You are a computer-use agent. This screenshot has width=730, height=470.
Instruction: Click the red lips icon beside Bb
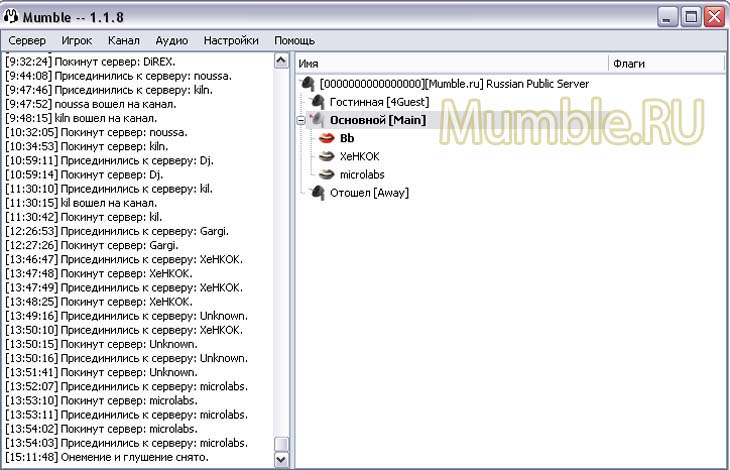(x=327, y=138)
